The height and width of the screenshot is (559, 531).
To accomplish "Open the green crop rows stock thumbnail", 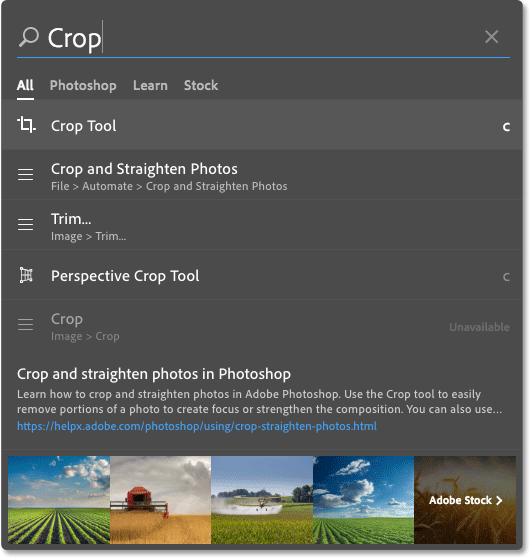I will tap(59, 500).
